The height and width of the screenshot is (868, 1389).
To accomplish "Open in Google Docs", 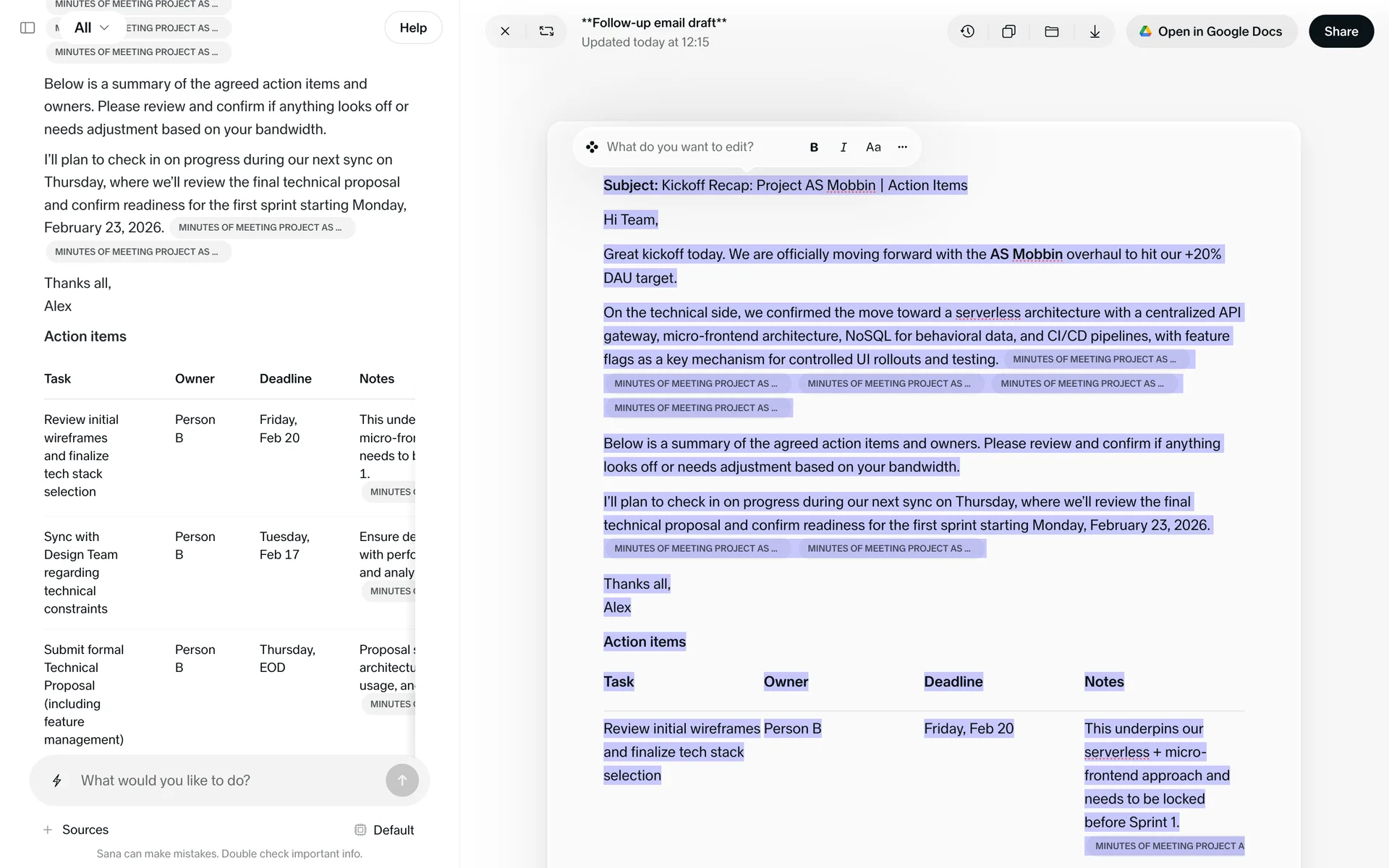I will click(x=1211, y=32).
